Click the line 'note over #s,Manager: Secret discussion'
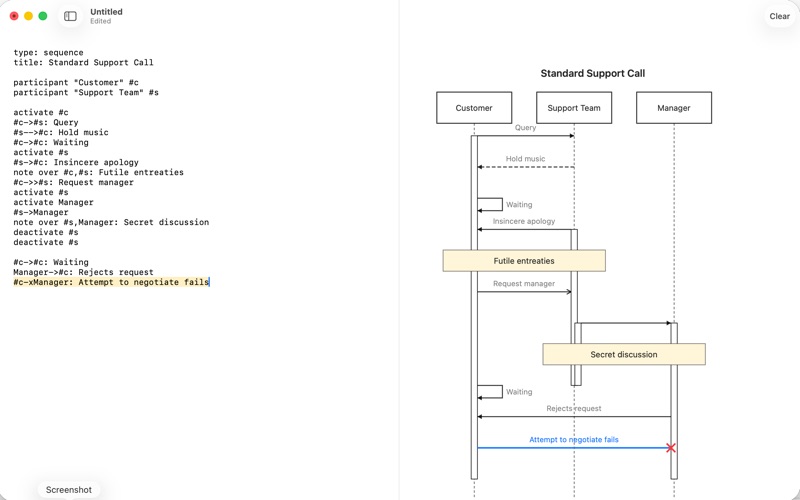This screenshot has width=800, height=500. [111, 222]
